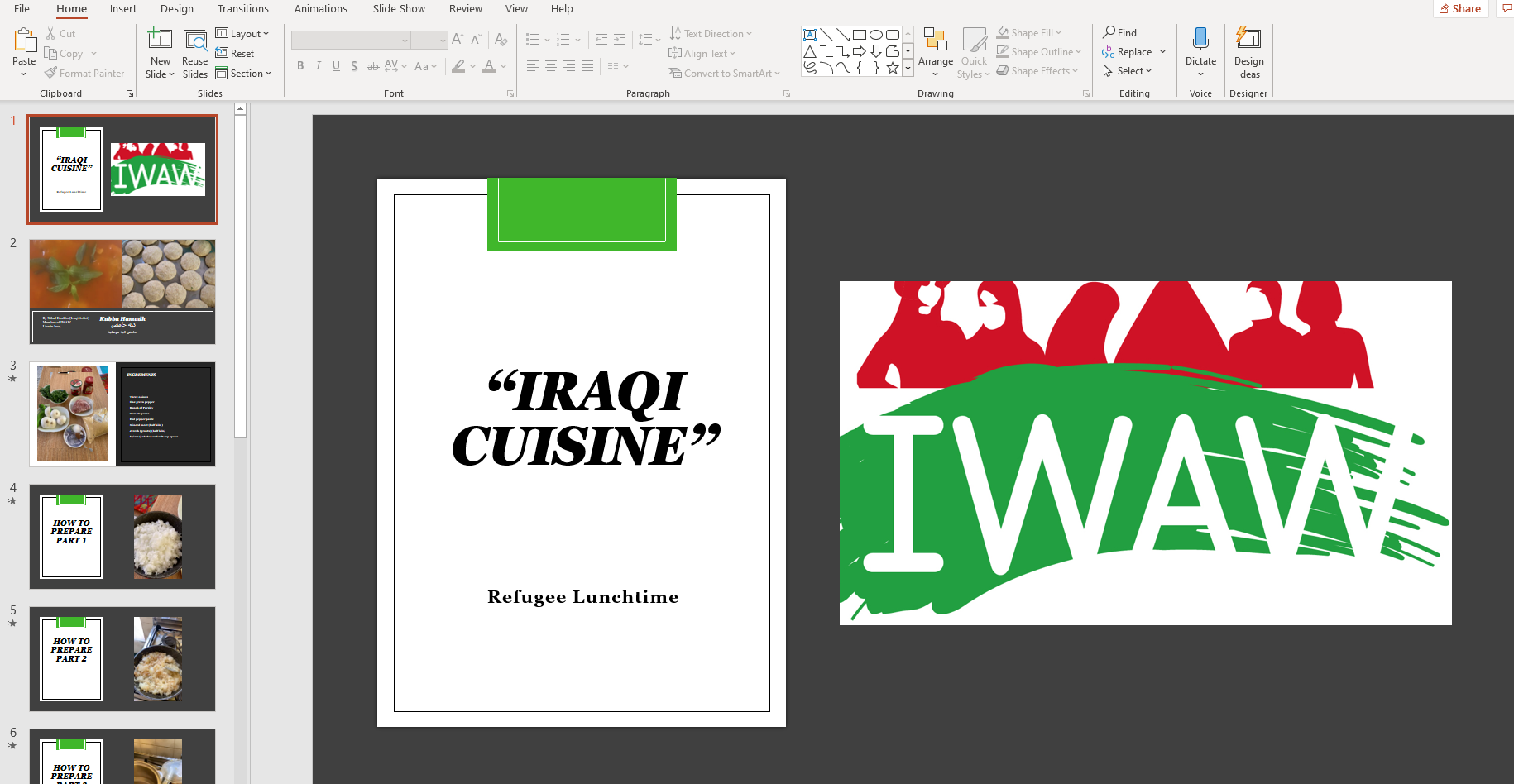This screenshot has width=1514, height=784.
Task: Switch to the Transitions tab
Action: (243, 9)
